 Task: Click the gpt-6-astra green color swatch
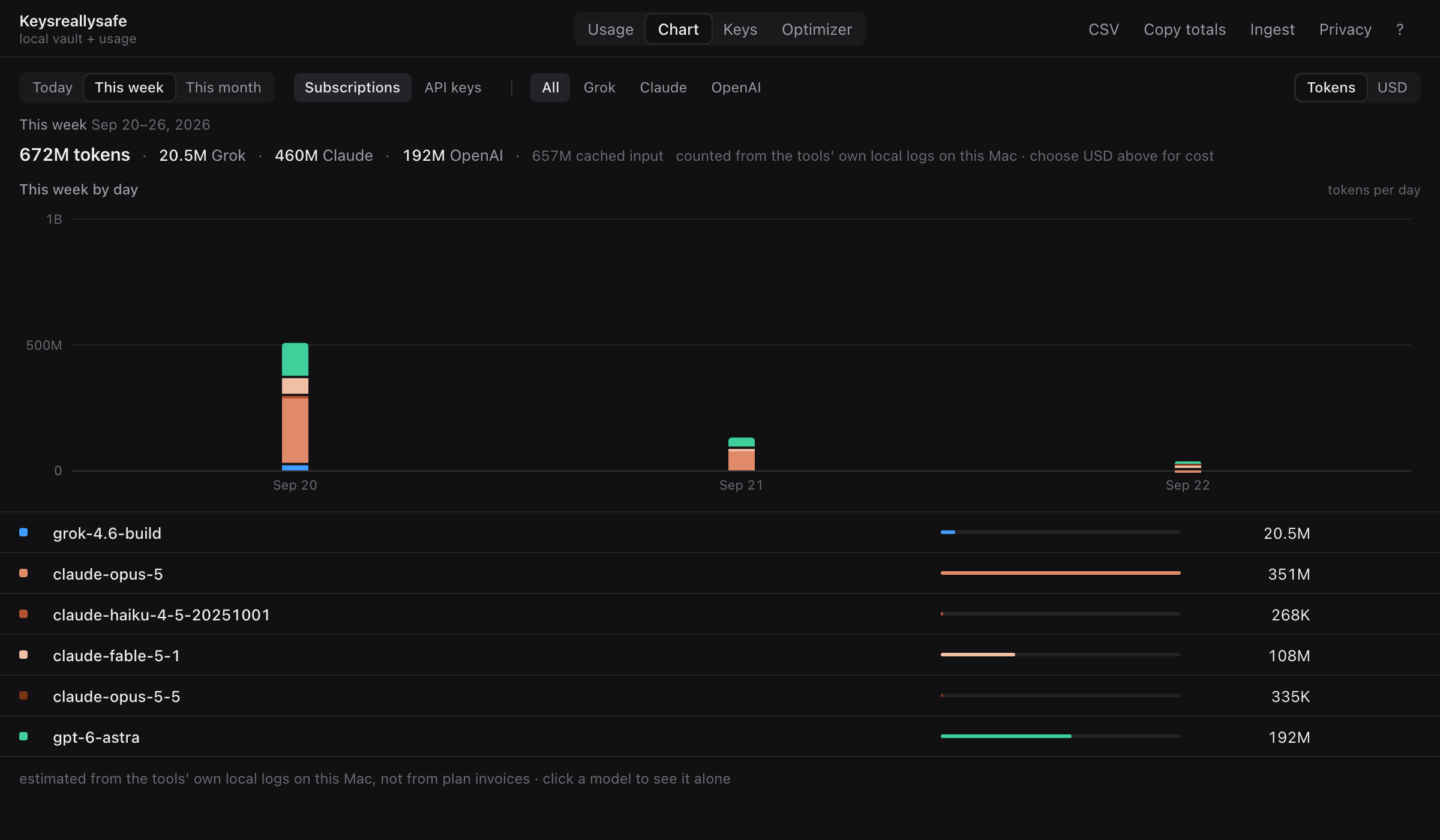point(23,736)
